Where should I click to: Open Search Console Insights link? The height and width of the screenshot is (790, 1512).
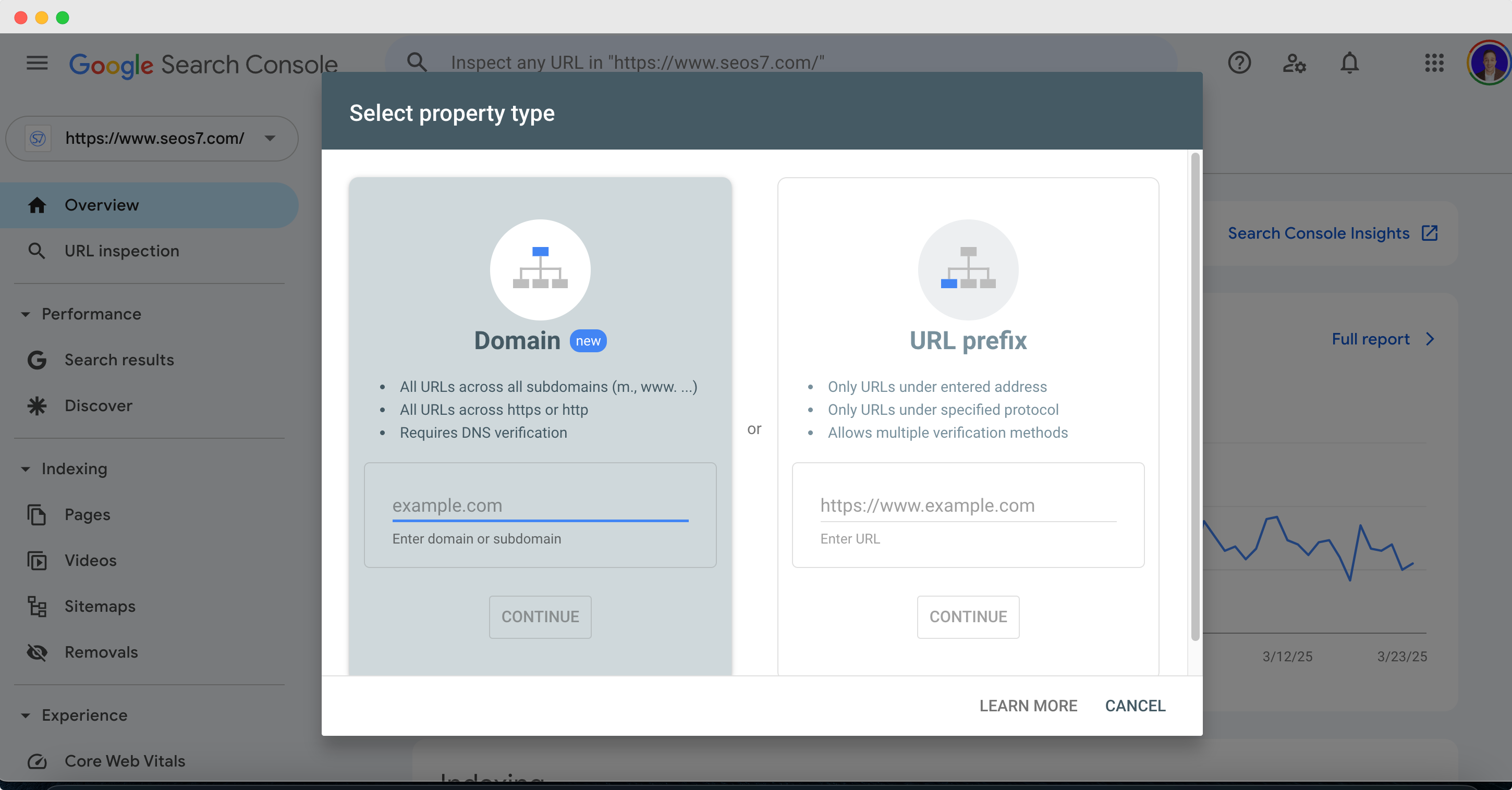click(1333, 233)
